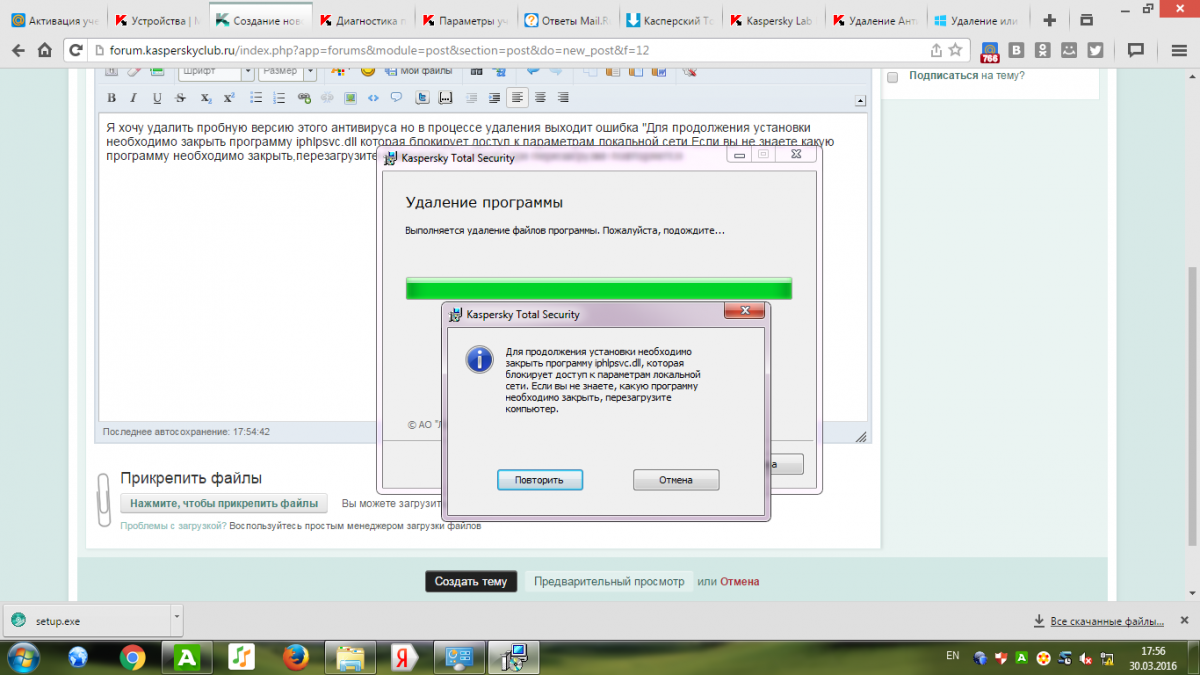Open the Проблемы с загрузкой? link
This screenshot has width=1200, height=675.
[174, 525]
